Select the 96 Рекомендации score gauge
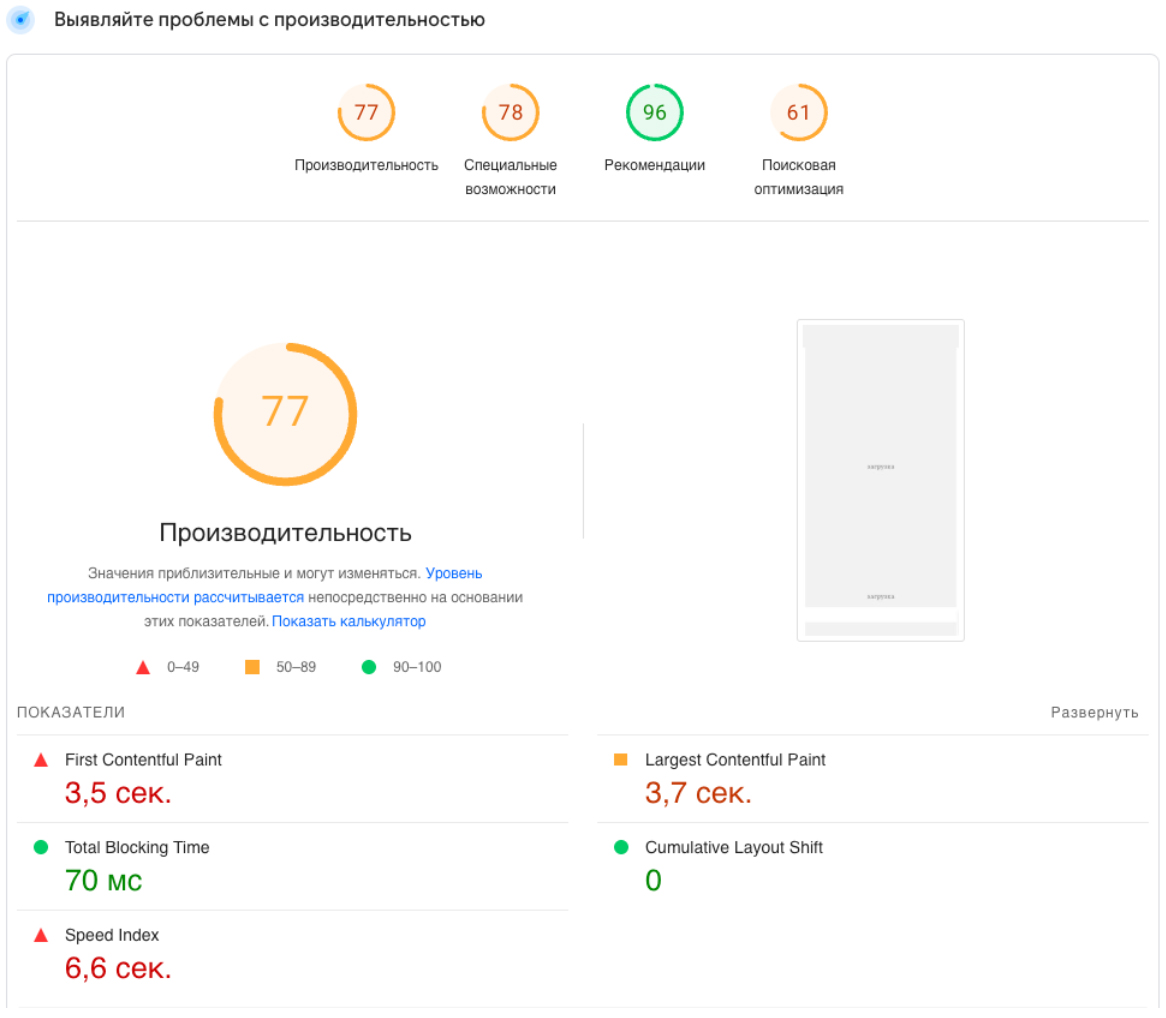1166x1018 pixels. 654,113
